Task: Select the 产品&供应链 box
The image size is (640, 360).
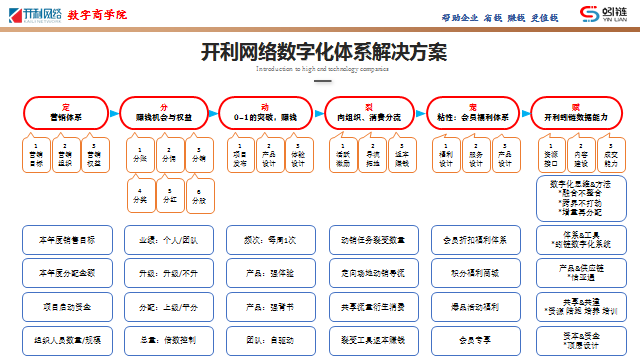Action: click(x=581, y=273)
